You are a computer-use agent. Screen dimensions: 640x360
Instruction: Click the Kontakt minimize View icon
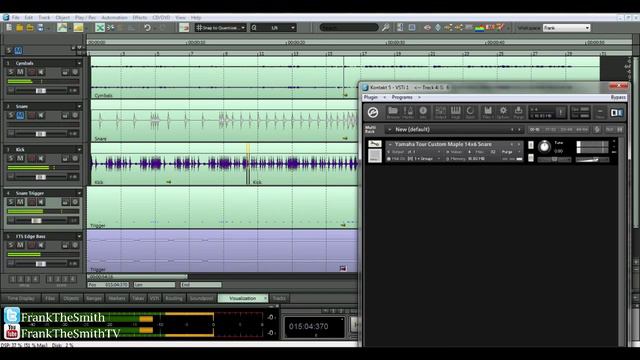[600, 112]
